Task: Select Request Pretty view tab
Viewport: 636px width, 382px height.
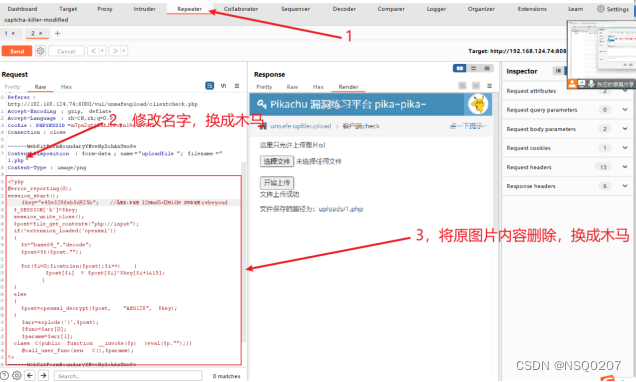Action: click(x=12, y=87)
